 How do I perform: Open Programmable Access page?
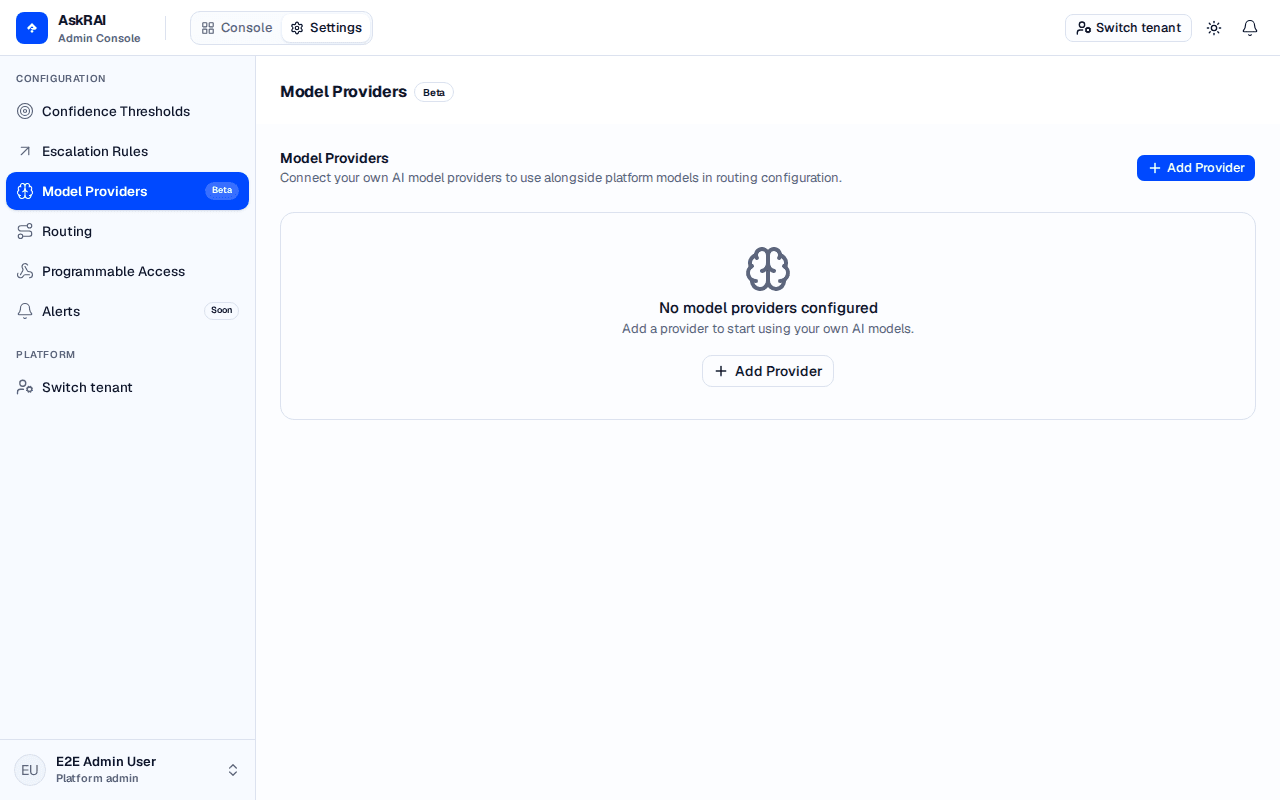(x=127, y=271)
